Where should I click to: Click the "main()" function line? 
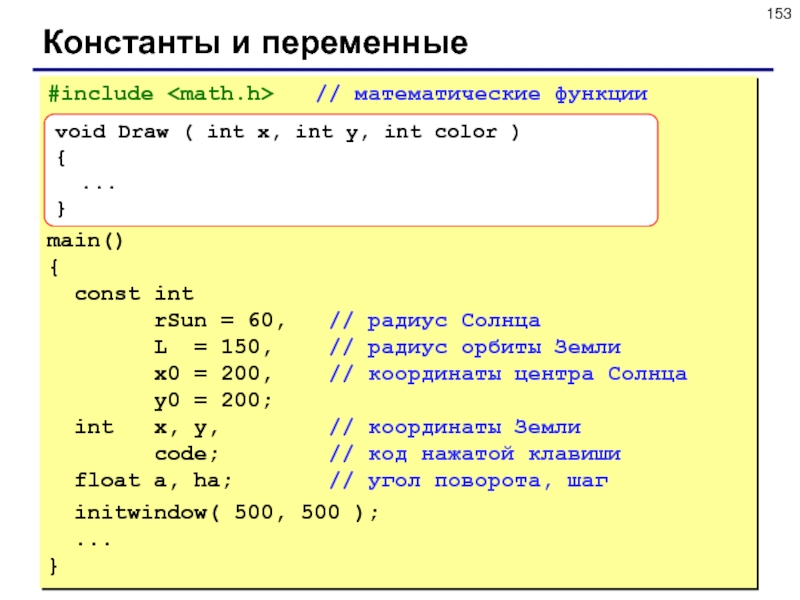(85, 241)
